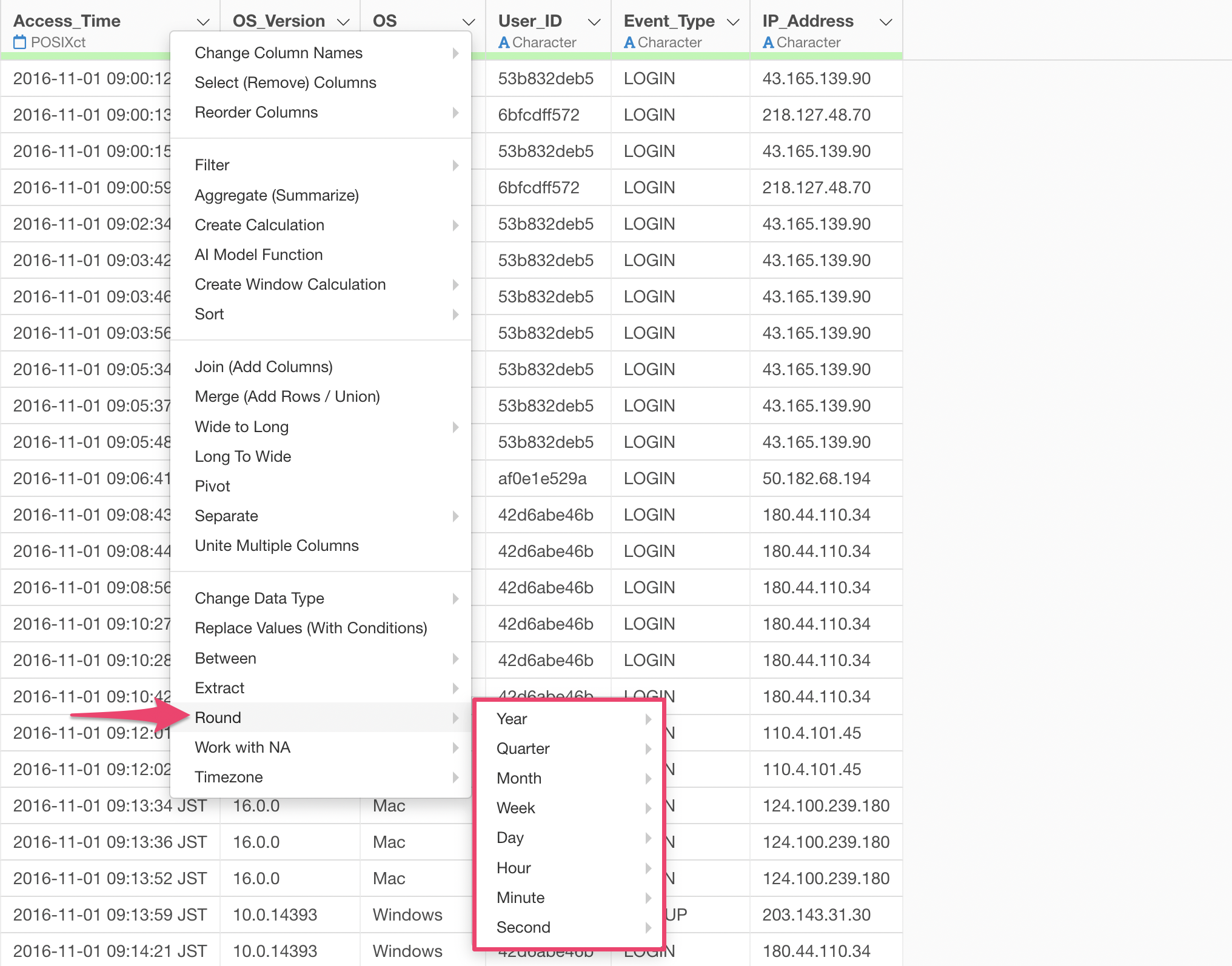Screen dimensions: 1232x966
Task: Open the User_ID column chevron
Action: click(594, 22)
